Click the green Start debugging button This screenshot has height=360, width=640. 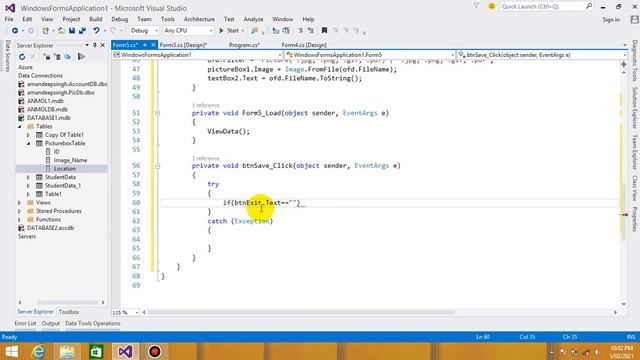tap(229, 31)
